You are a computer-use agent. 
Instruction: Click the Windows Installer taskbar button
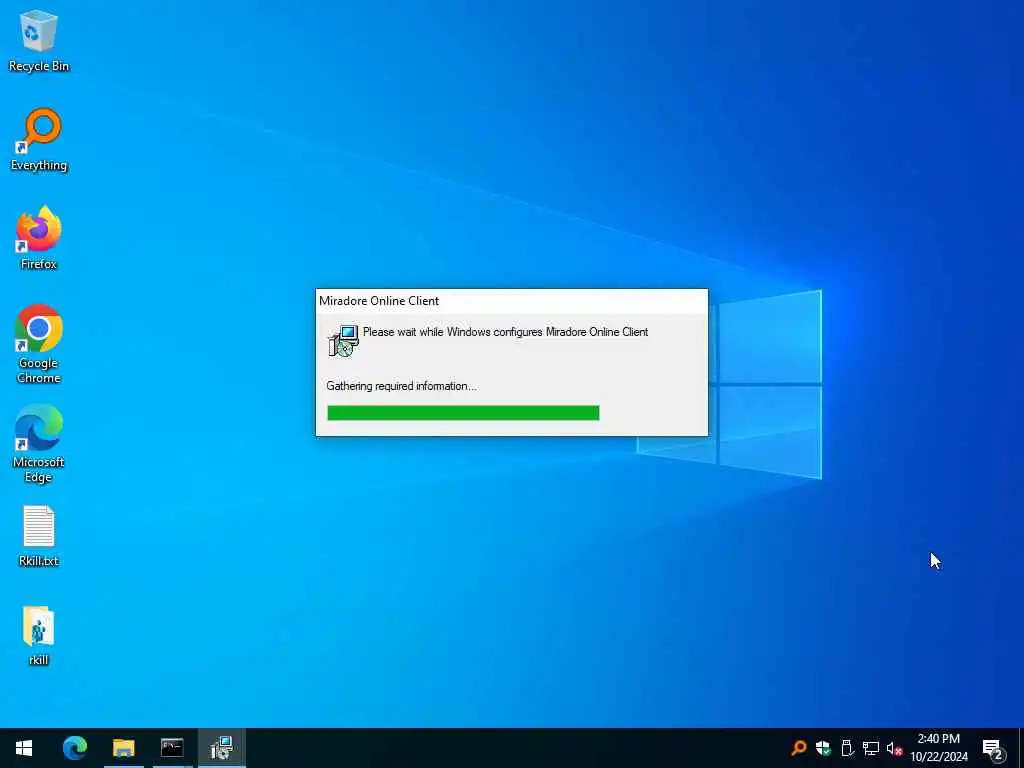point(221,748)
